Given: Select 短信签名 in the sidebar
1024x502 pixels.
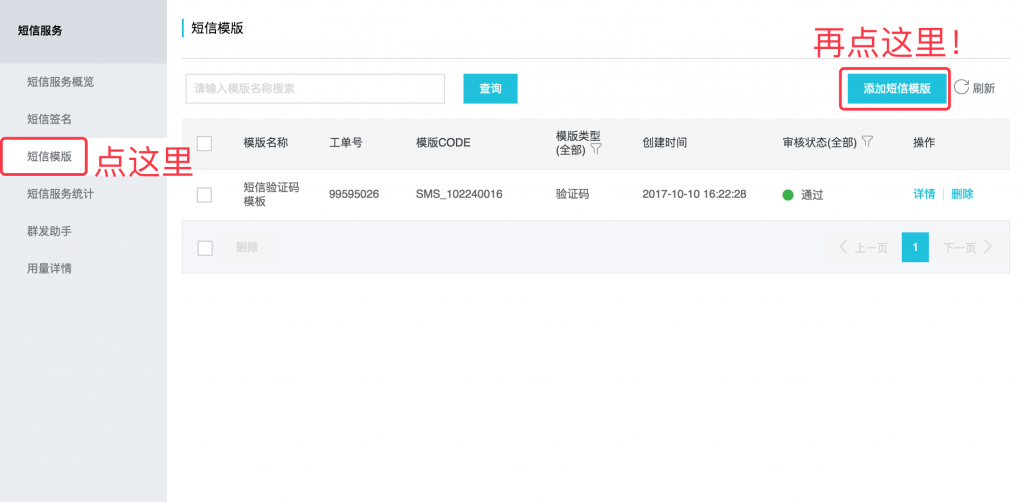Looking at the screenshot, I should coord(50,119).
